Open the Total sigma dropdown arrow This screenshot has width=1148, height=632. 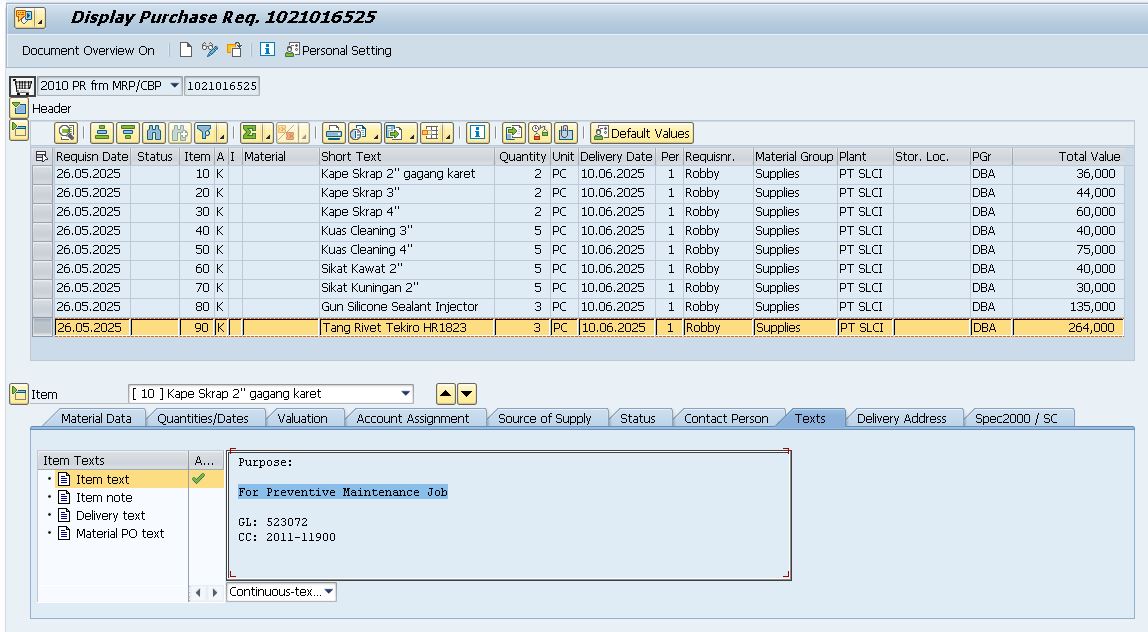point(268,135)
